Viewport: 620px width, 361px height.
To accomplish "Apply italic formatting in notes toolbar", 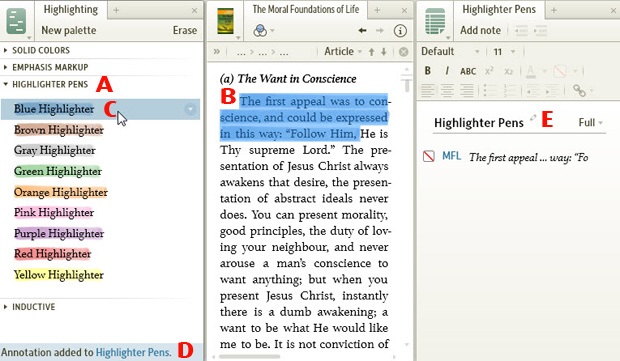I will [447, 71].
